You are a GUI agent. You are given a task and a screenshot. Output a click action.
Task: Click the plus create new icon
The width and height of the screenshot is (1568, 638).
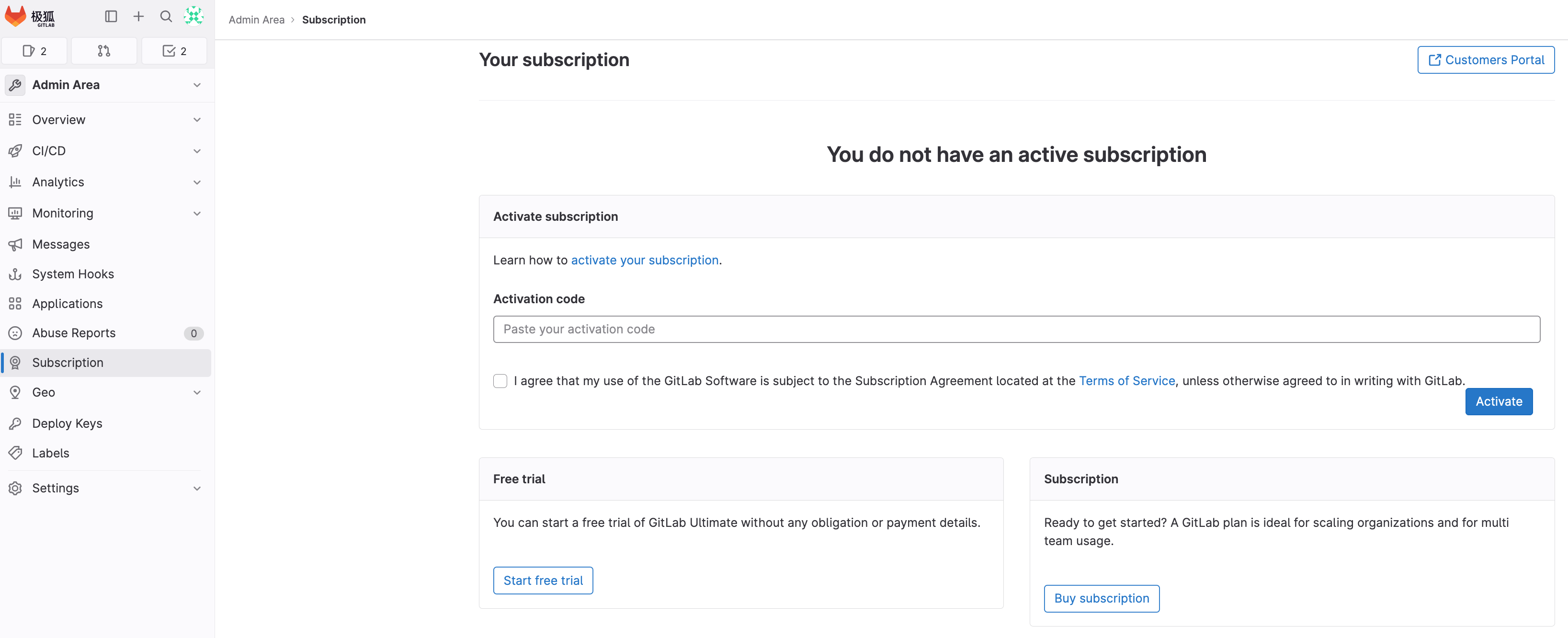[139, 16]
